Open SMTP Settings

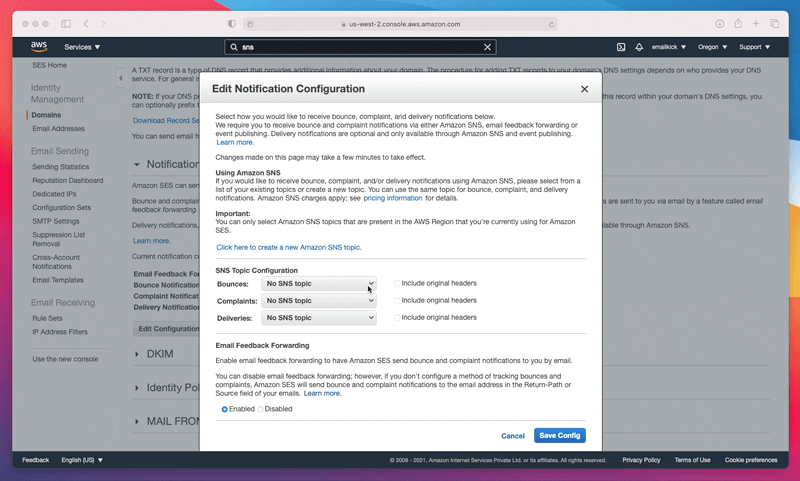[x=56, y=221]
